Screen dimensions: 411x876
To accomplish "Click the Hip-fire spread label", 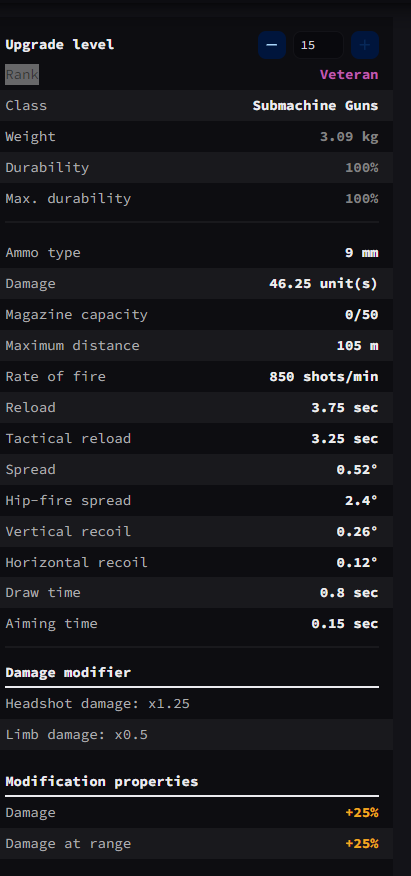I will [68, 500].
